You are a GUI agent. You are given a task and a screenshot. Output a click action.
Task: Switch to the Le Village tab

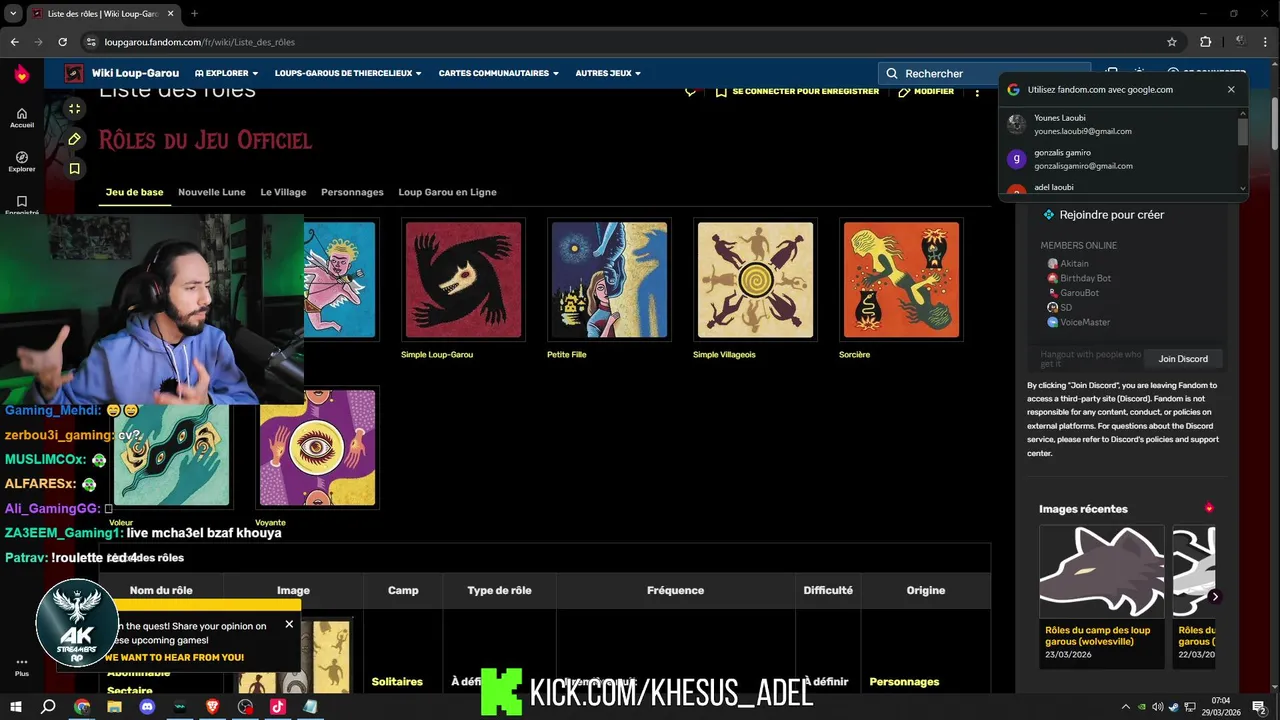click(283, 192)
